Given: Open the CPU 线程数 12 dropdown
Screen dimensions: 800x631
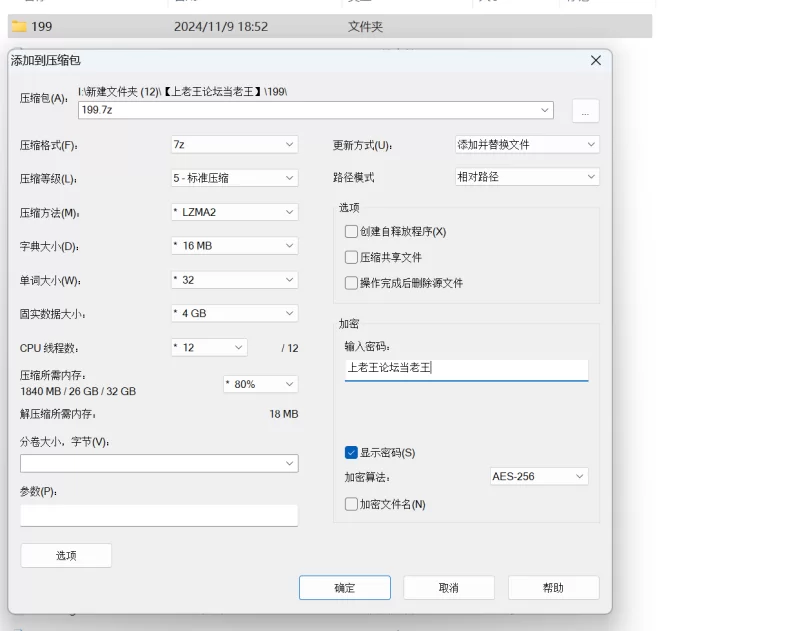Looking at the screenshot, I should coord(209,348).
